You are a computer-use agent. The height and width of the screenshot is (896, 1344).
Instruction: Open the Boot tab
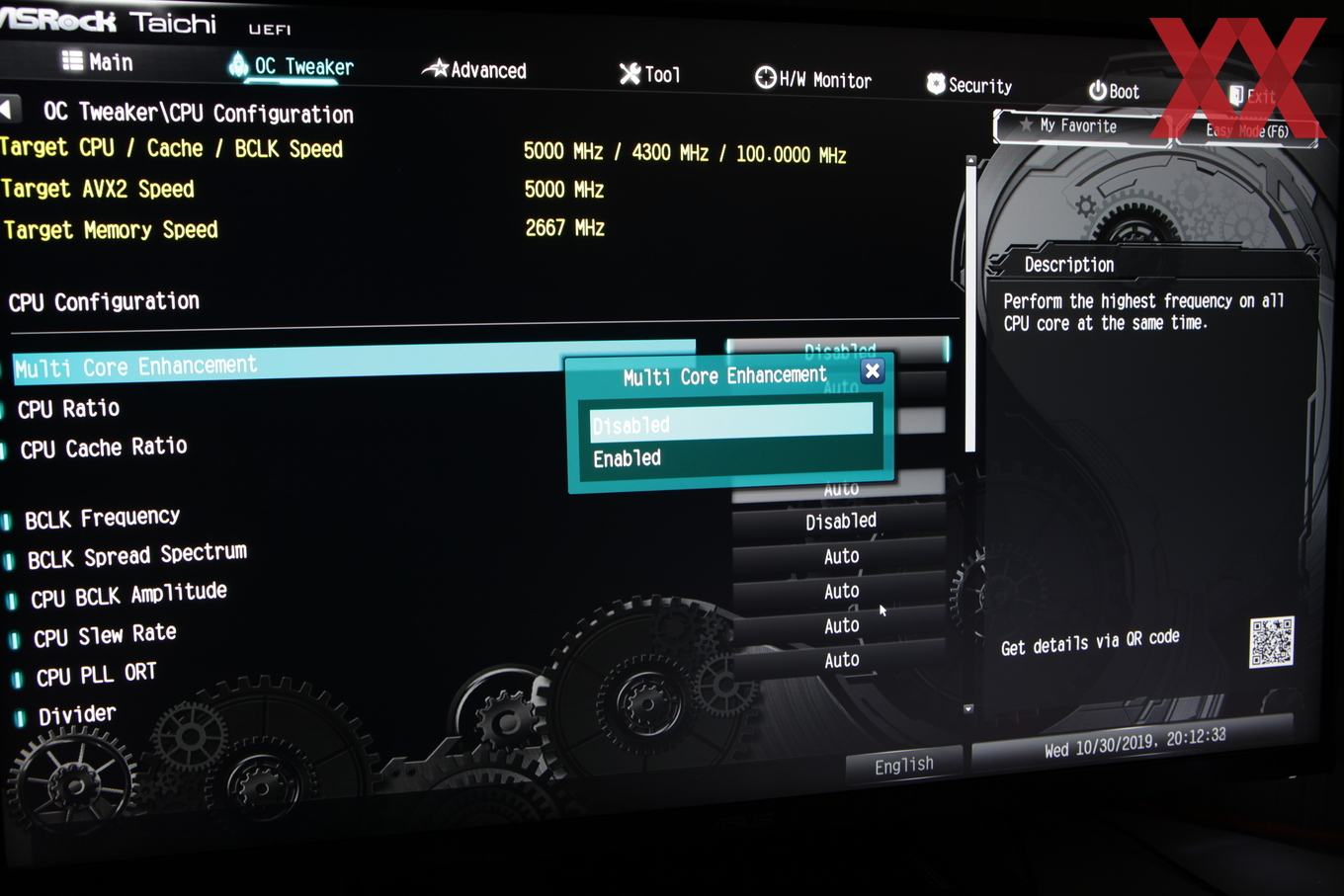coord(1114,91)
